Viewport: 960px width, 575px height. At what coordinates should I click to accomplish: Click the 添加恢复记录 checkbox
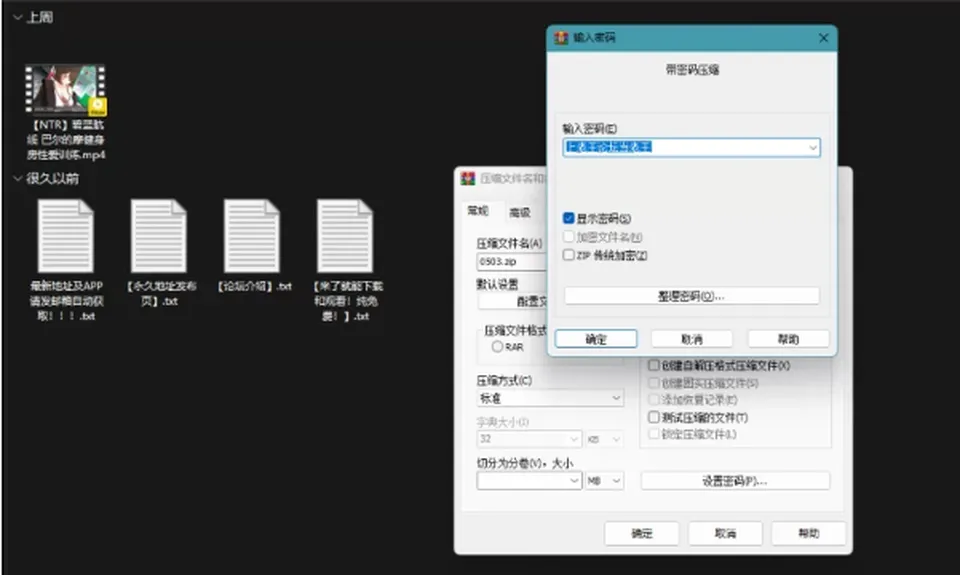(654, 400)
